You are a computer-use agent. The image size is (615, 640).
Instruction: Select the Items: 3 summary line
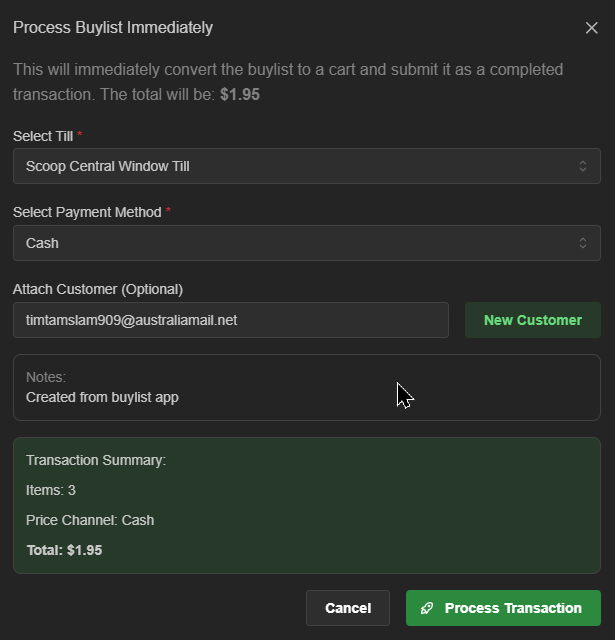[51, 490]
